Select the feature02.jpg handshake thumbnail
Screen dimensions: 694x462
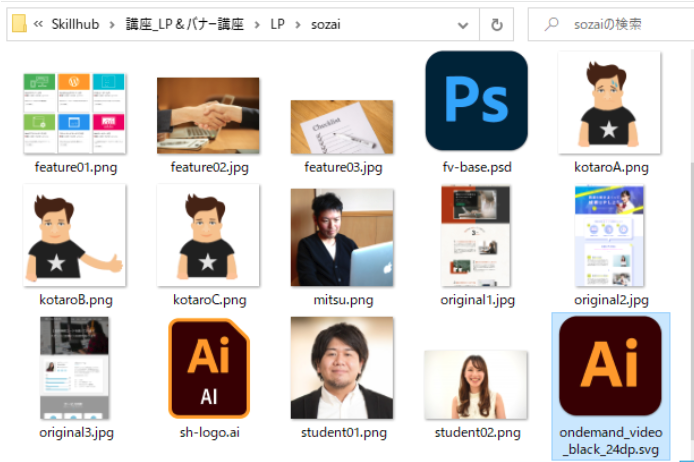pyautogui.click(x=208, y=116)
